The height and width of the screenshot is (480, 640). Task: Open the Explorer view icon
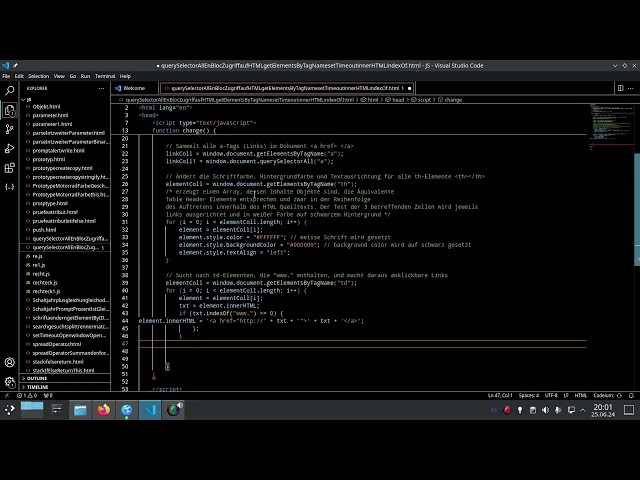pos(9,110)
